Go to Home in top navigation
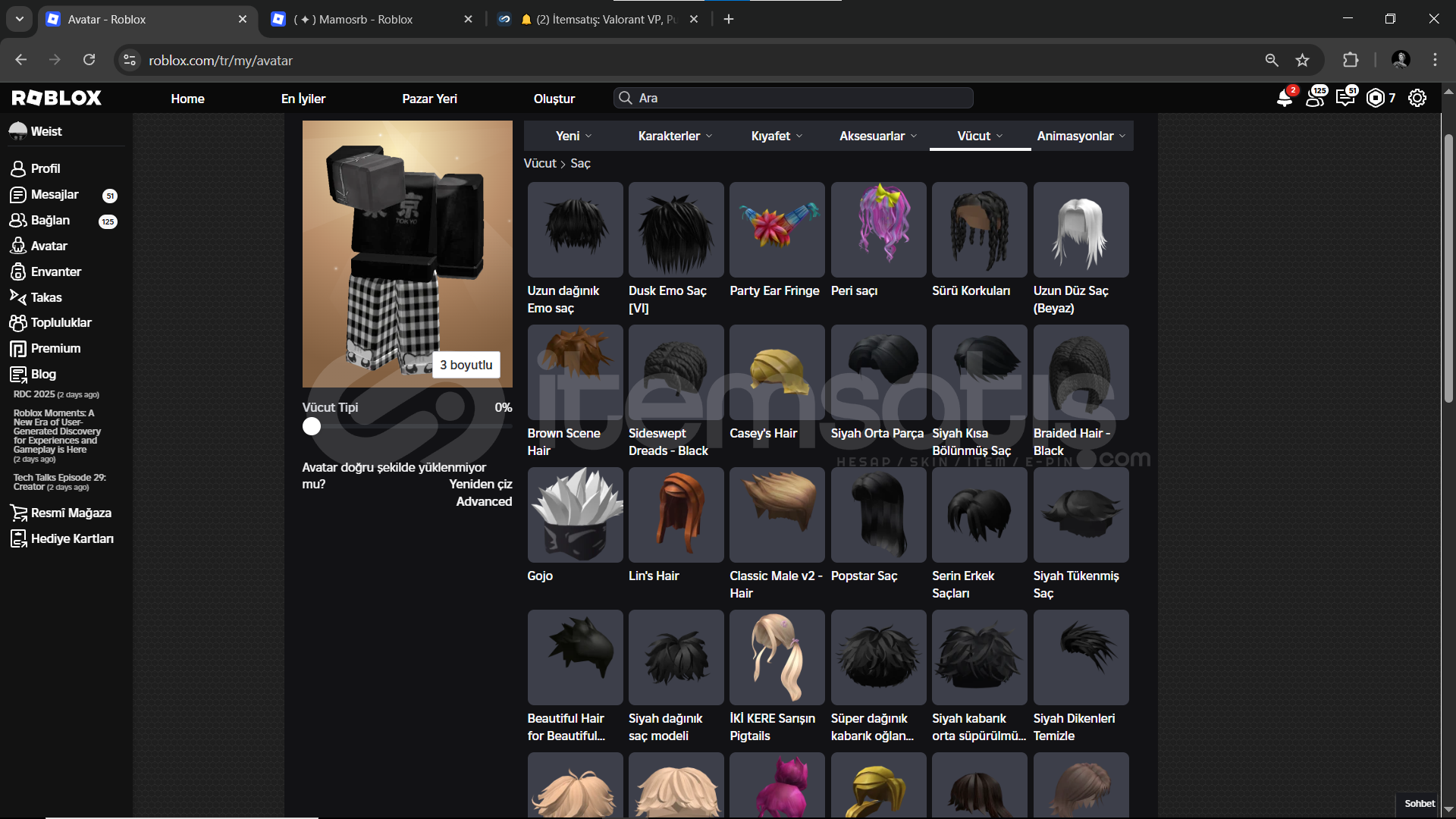This screenshot has width=1456, height=819. (187, 99)
